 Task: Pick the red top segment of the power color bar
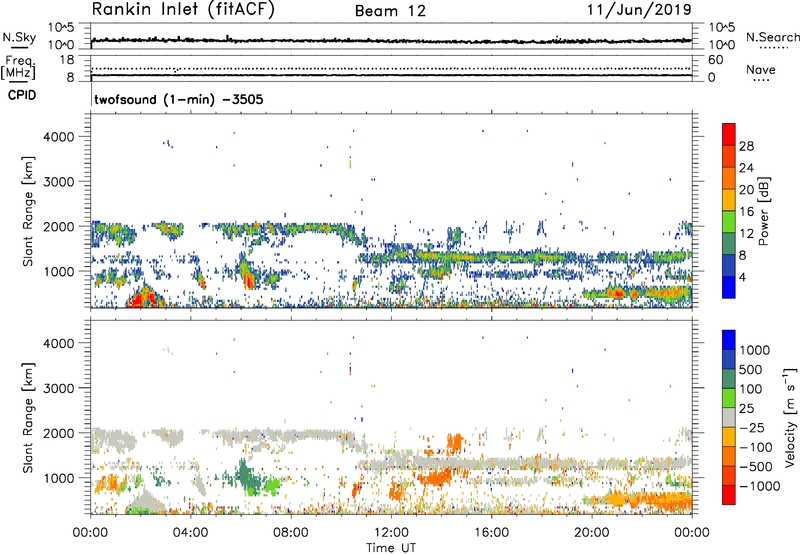click(x=729, y=134)
